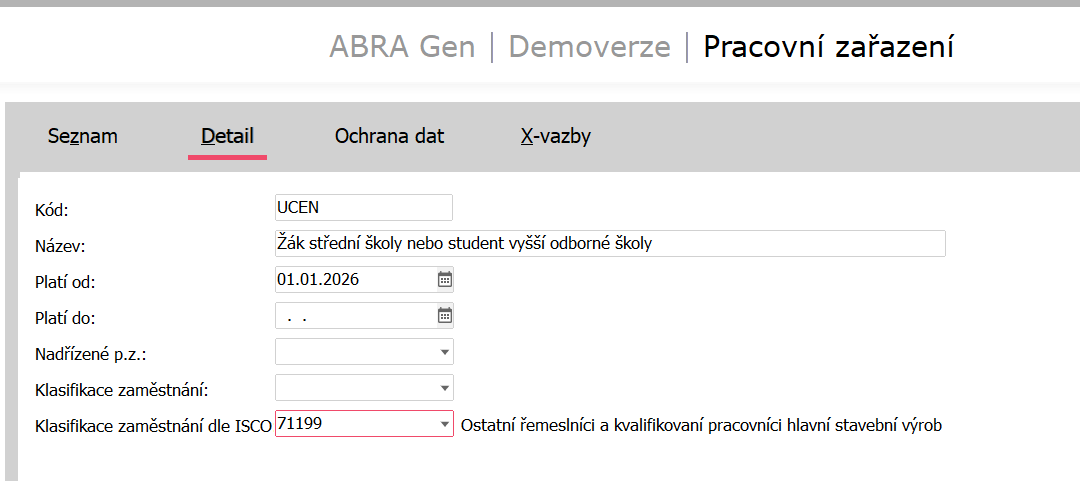Image resolution: width=1080 pixels, height=481 pixels.
Task: Expand the Nadřízené p.z. dropdown arrow
Action: [x=444, y=352]
